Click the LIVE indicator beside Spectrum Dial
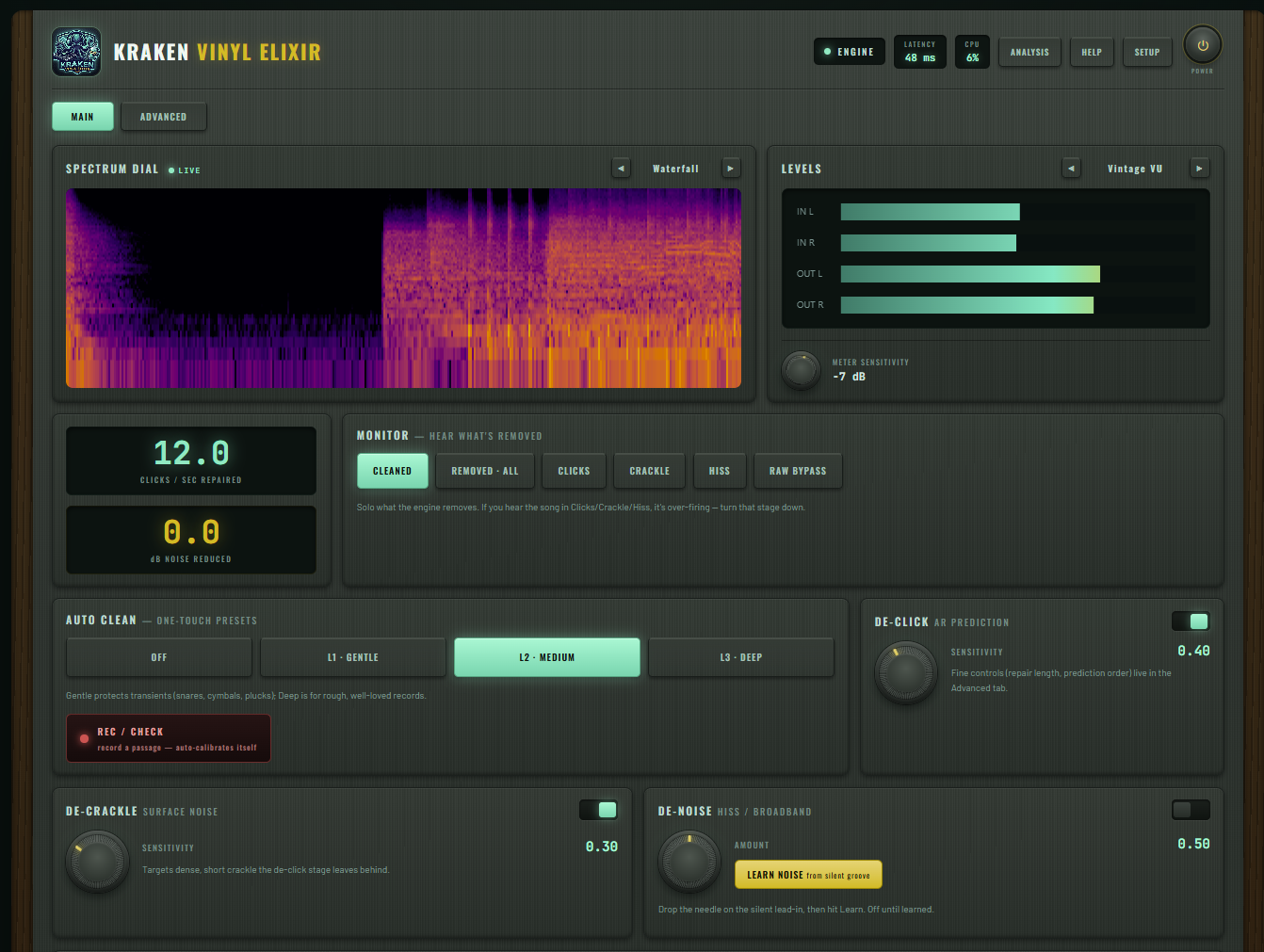Screen dimensions: 1264x952 tap(185, 170)
